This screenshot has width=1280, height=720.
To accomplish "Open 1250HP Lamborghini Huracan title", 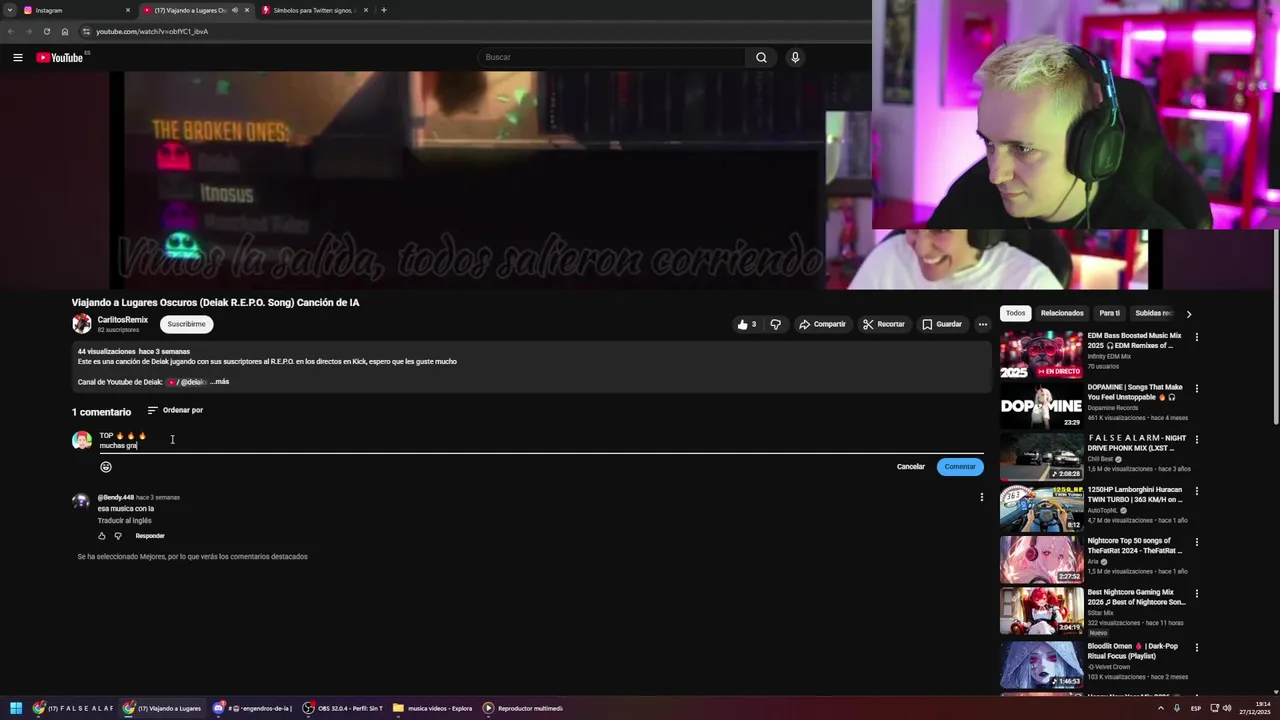I will pyautogui.click(x=1134, y=494).
